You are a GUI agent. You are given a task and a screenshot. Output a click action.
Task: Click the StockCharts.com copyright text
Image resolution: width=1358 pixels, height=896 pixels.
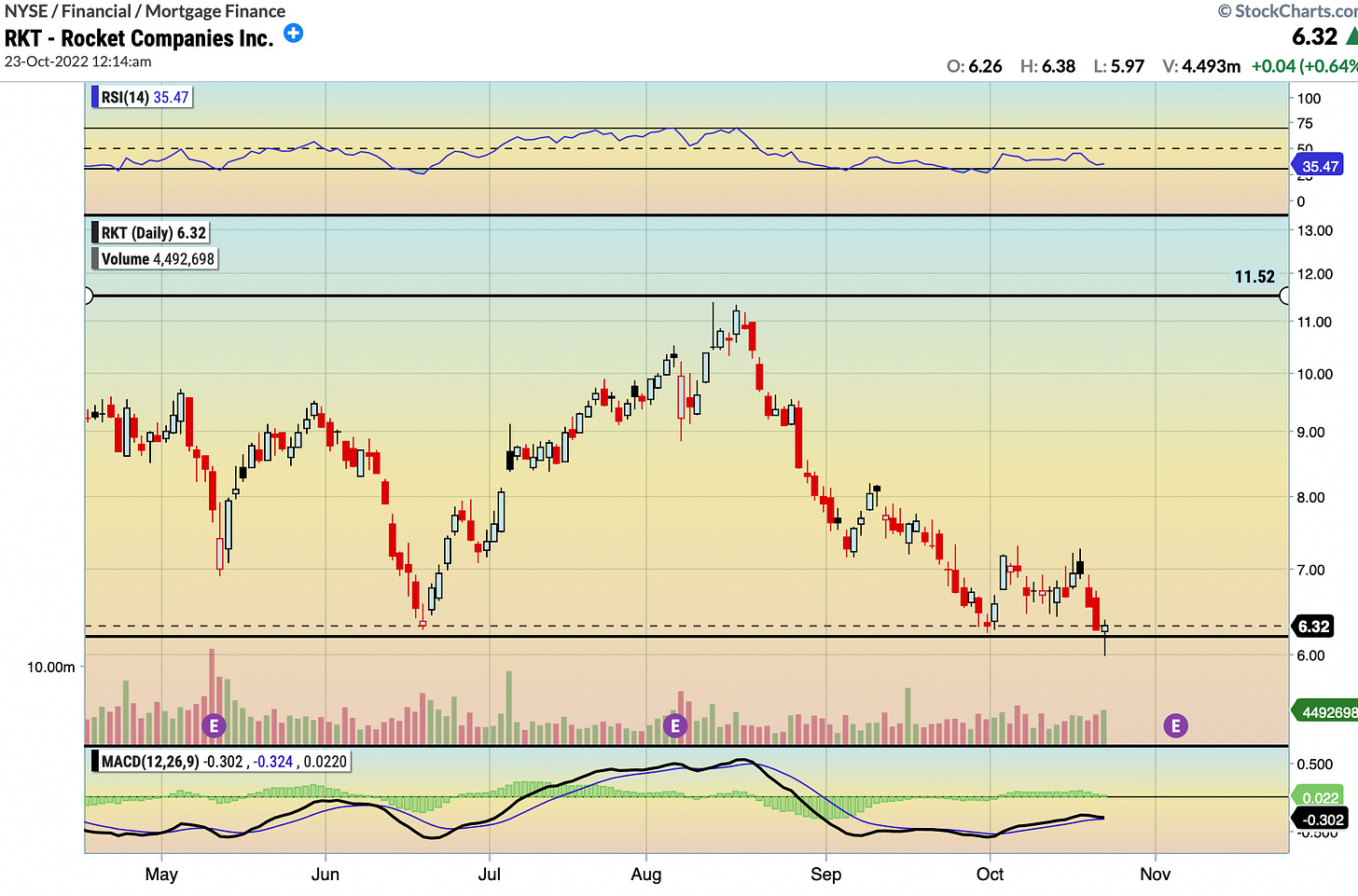pos(1287,11)
